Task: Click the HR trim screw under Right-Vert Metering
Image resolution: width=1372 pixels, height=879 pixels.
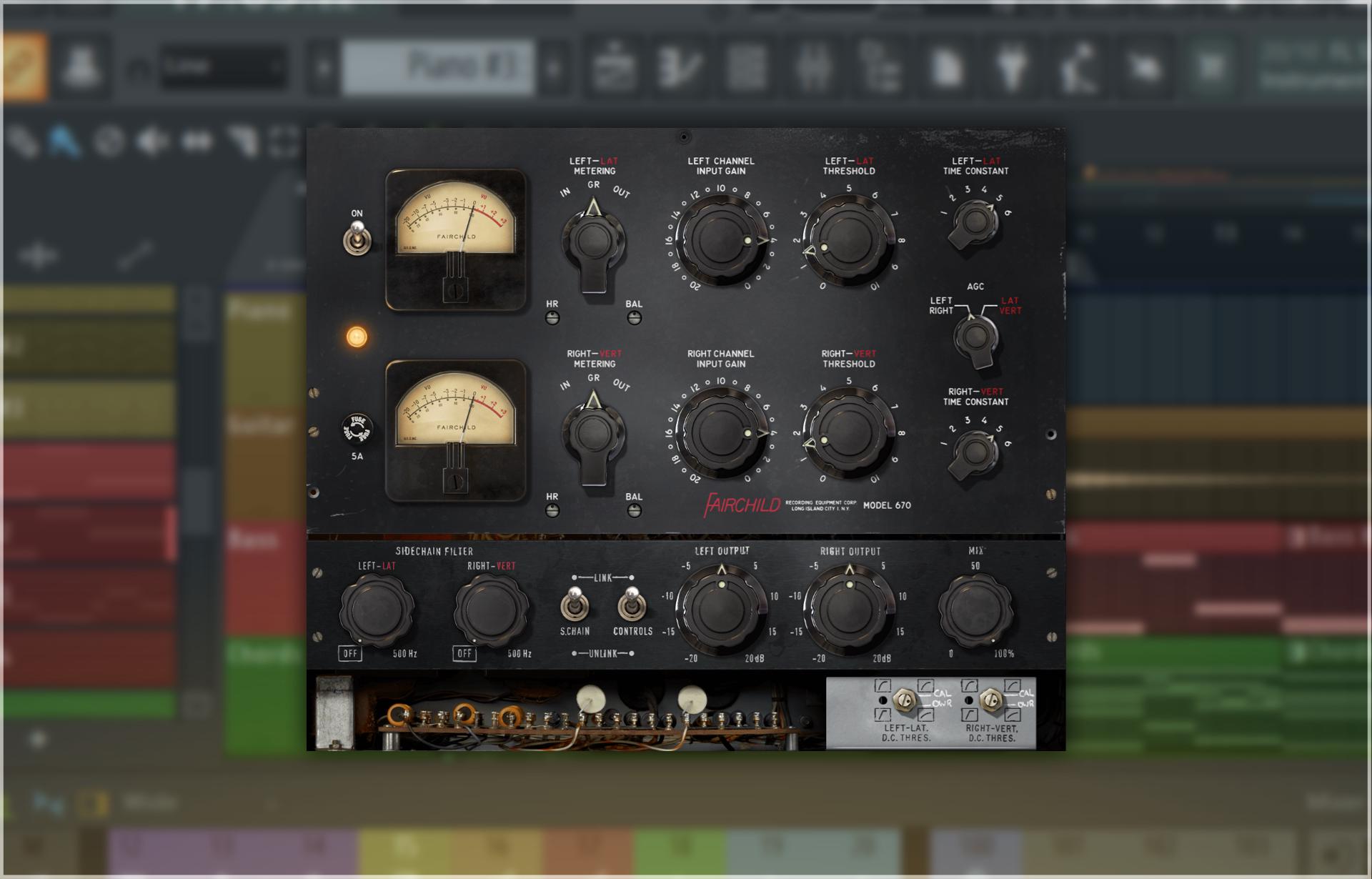Action: (x=552, y=510)
